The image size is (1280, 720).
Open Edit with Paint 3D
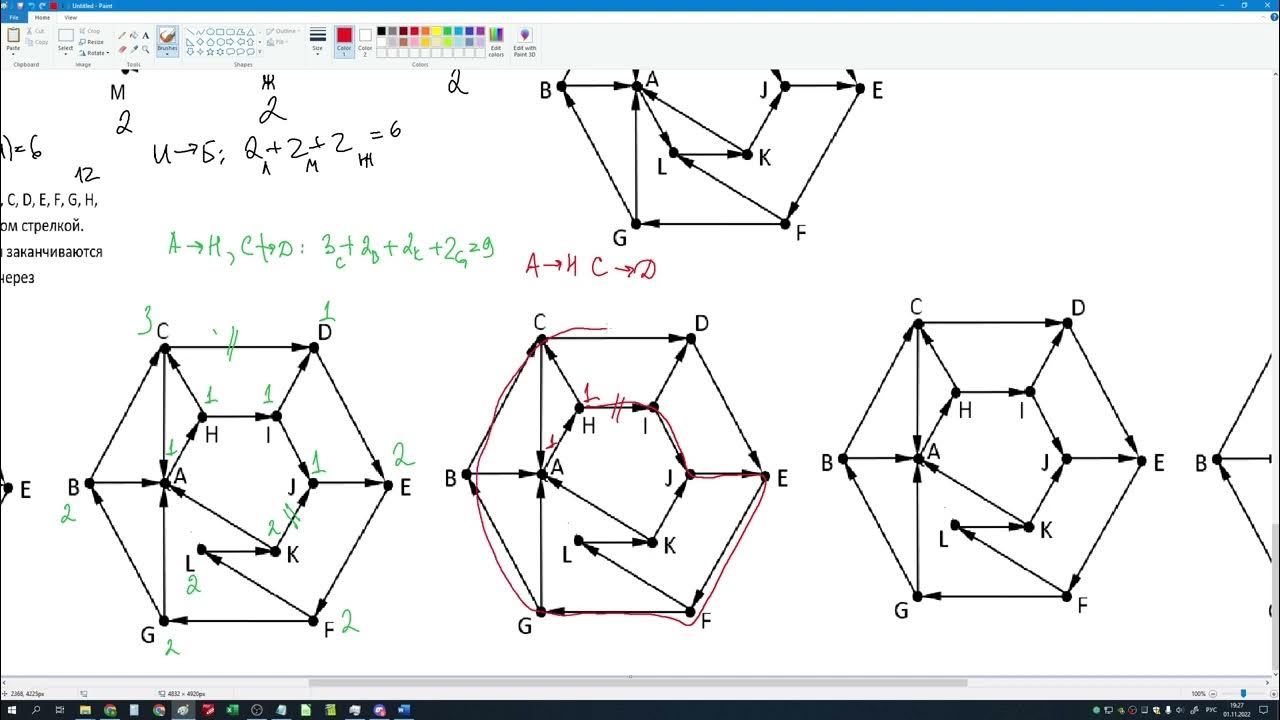coord(525,42)
